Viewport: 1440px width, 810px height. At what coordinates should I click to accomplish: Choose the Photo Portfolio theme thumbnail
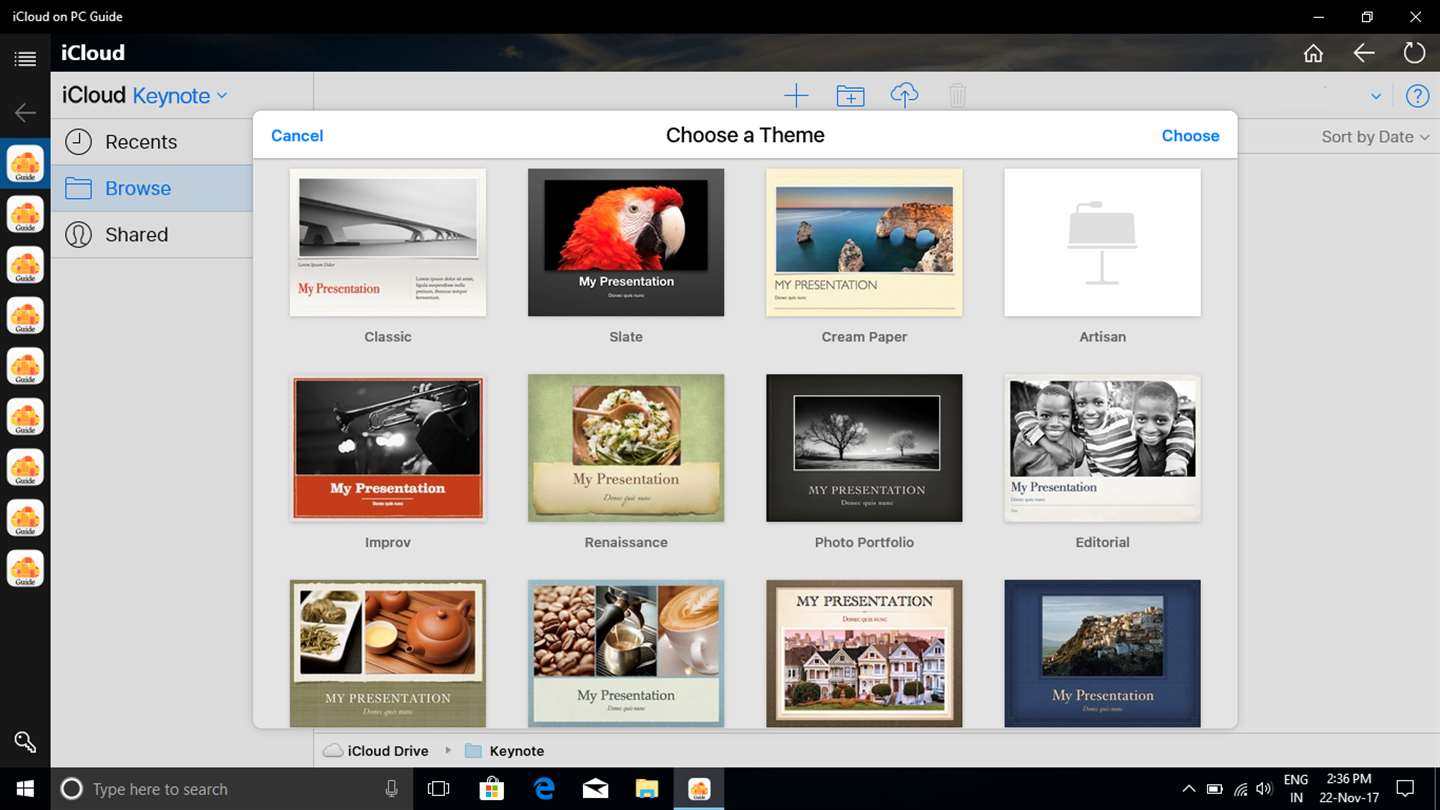pos(864,448)
